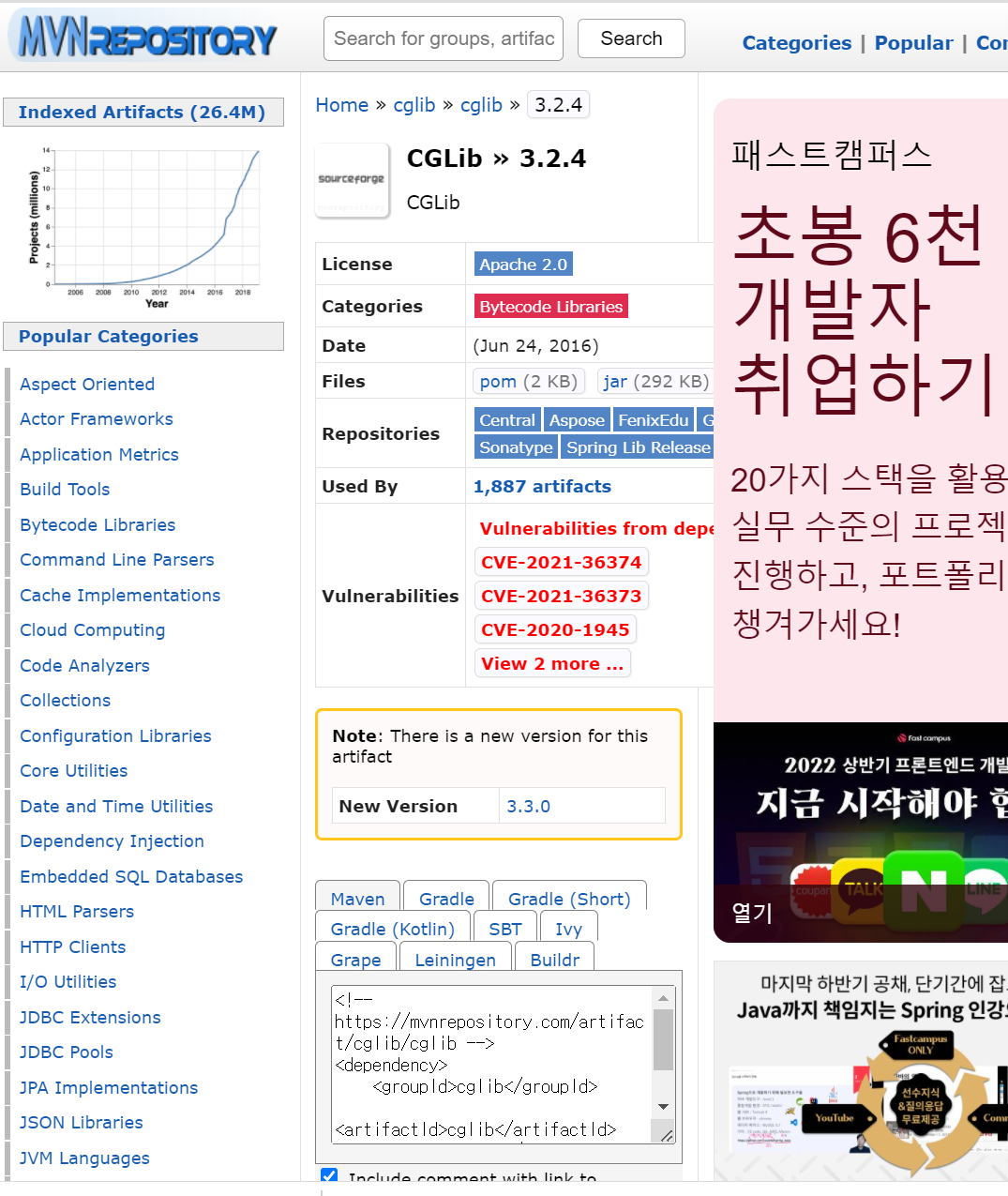Download the jar (292 KB) file
This screenshot has width=1008, height=1196.
pos(656,381)
